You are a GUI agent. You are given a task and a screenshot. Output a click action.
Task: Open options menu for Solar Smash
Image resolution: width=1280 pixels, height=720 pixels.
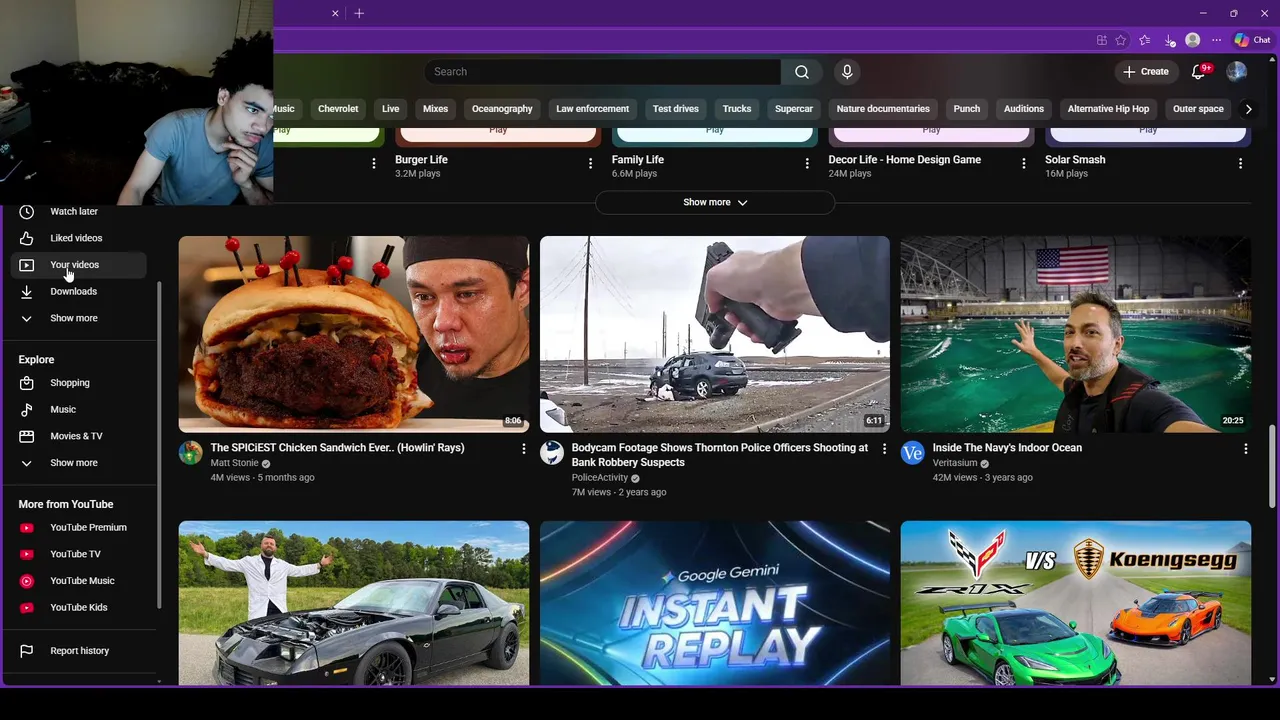click(1240, 163)
